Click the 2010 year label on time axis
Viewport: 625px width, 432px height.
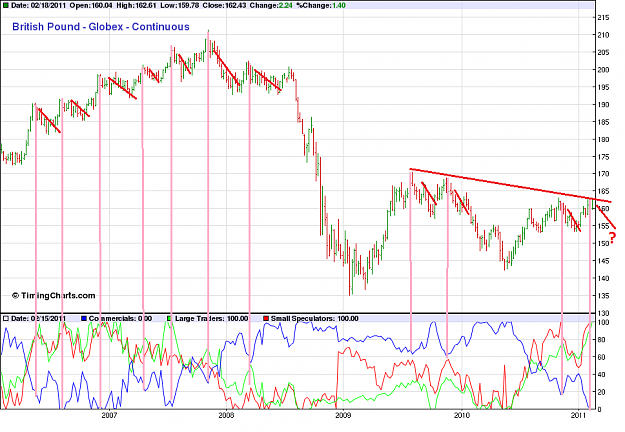pos(462,415)
